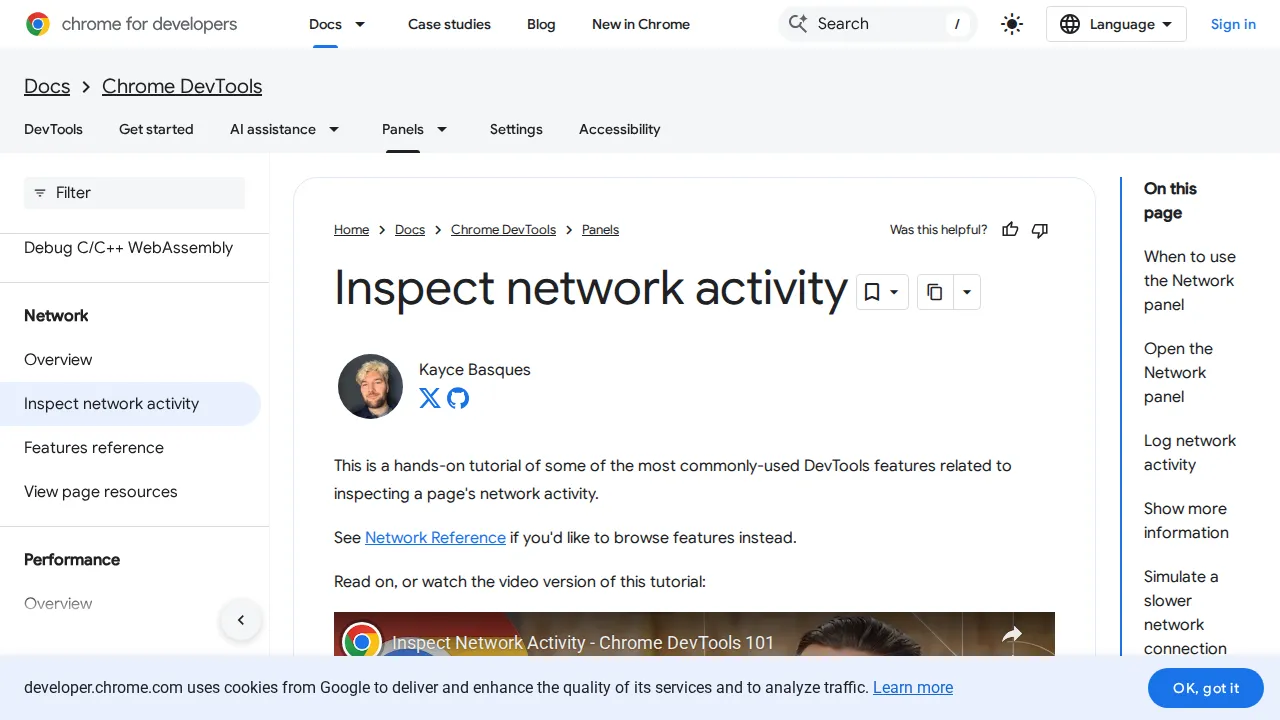This screenshot has height=720, width=1280.
Task: Open Kayce Basques' GitHub profile icon
Action: click(458, 398)
